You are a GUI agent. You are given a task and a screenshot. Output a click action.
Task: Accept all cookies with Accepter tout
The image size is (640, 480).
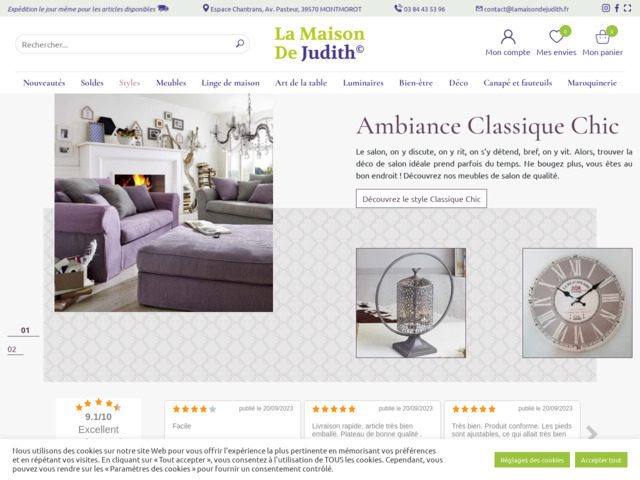(x=601, y=460)
